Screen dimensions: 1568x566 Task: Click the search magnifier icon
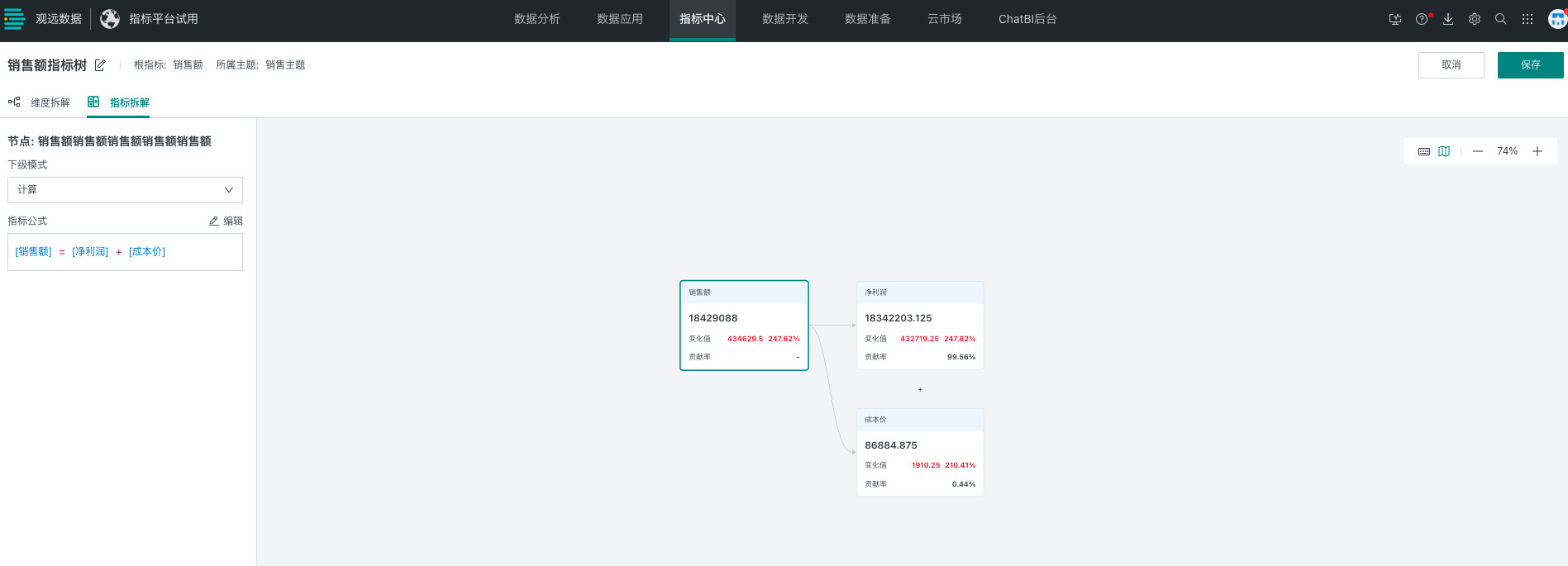coord(1501,19)
